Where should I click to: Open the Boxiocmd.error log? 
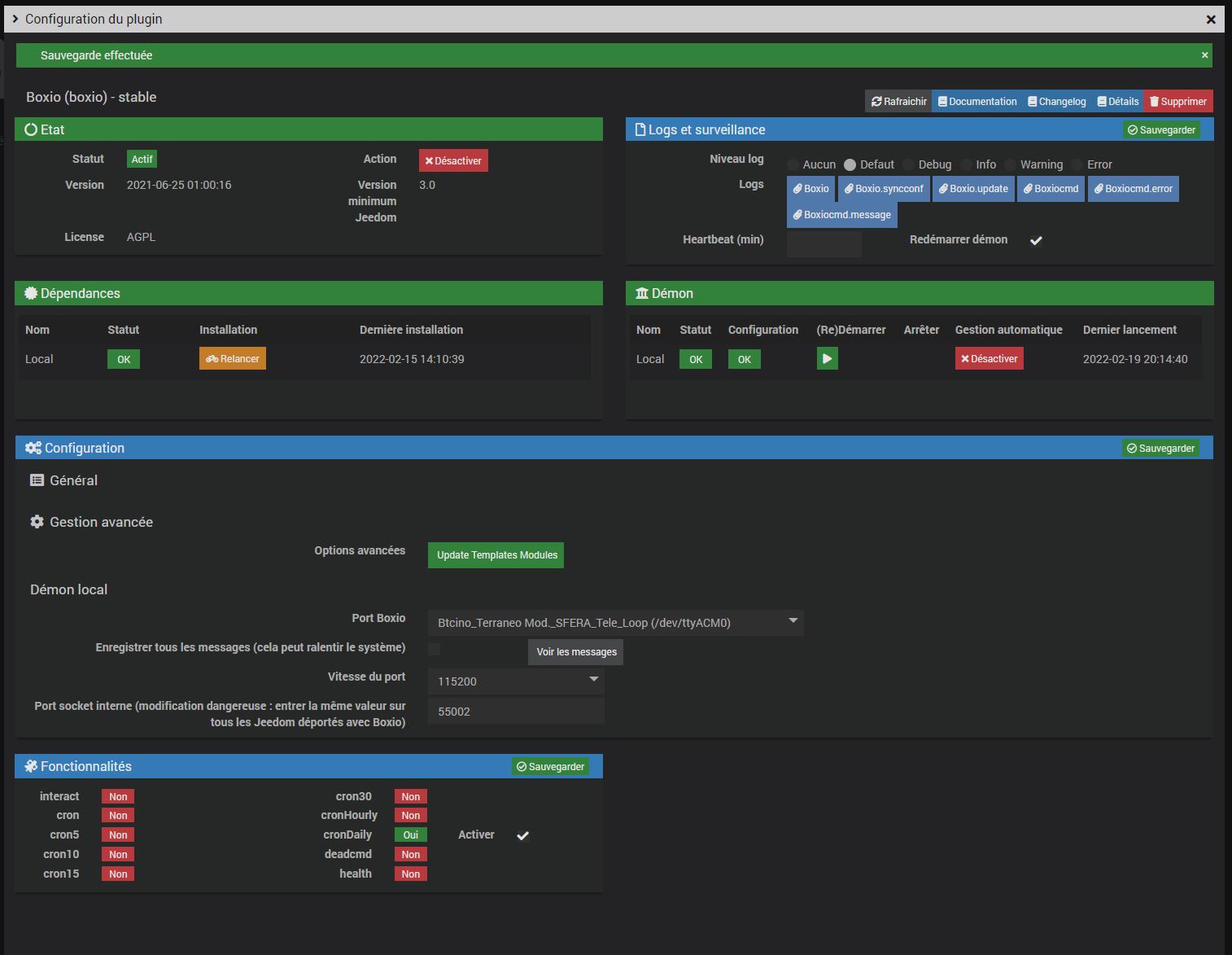[x=1133, y=189]
